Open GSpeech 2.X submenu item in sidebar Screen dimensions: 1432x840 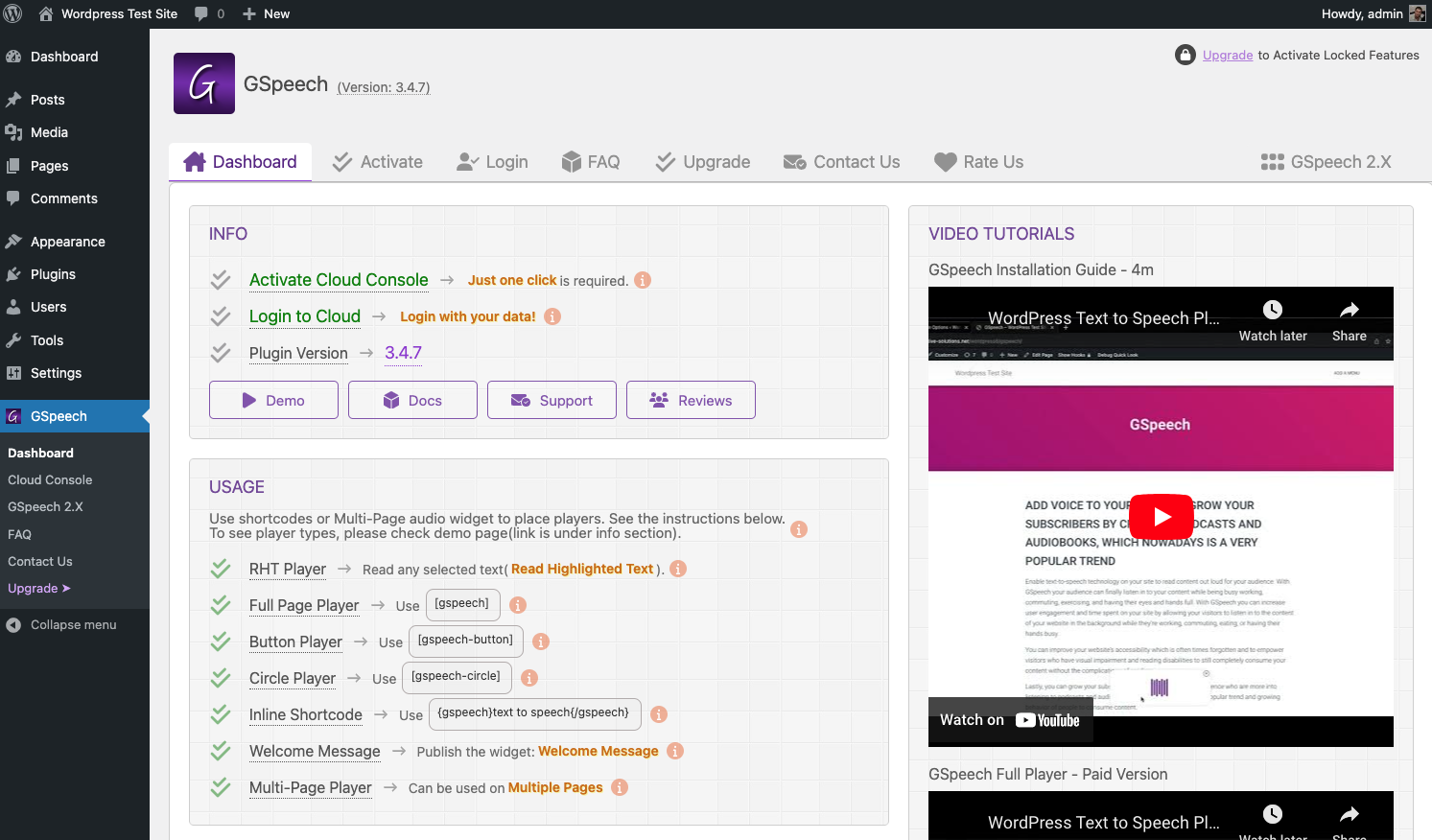coord(45,506)
